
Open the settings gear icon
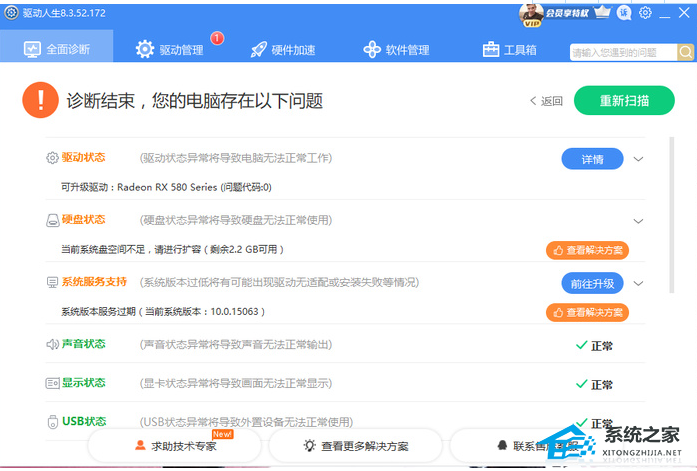(646, 13)
